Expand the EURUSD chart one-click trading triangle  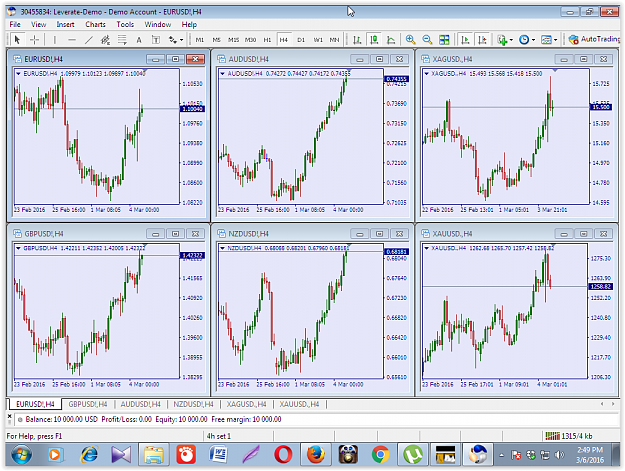[18, 73]
